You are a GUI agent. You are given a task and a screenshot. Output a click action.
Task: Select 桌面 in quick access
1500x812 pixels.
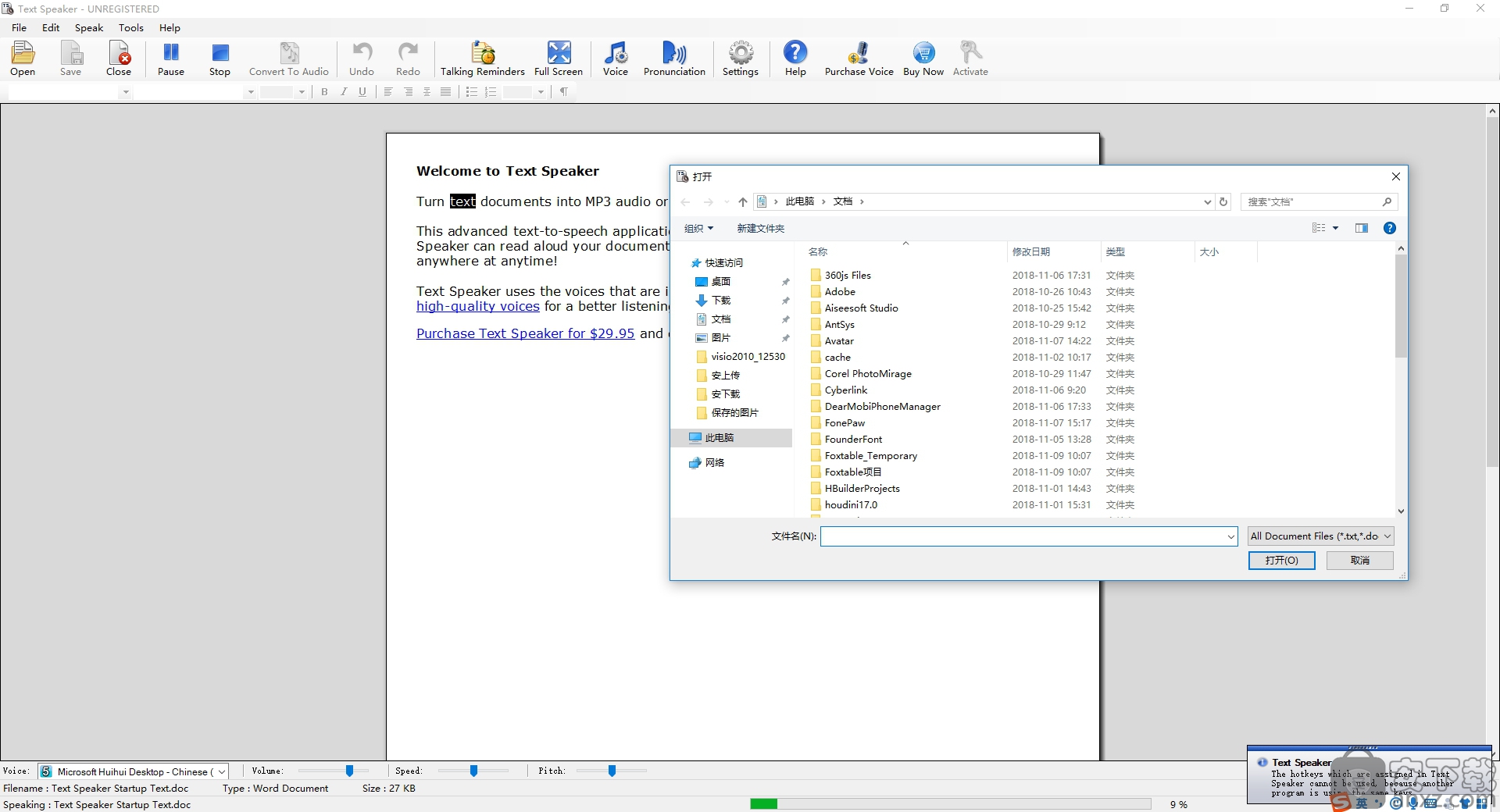pyautogui.click(x=720, y=282)
